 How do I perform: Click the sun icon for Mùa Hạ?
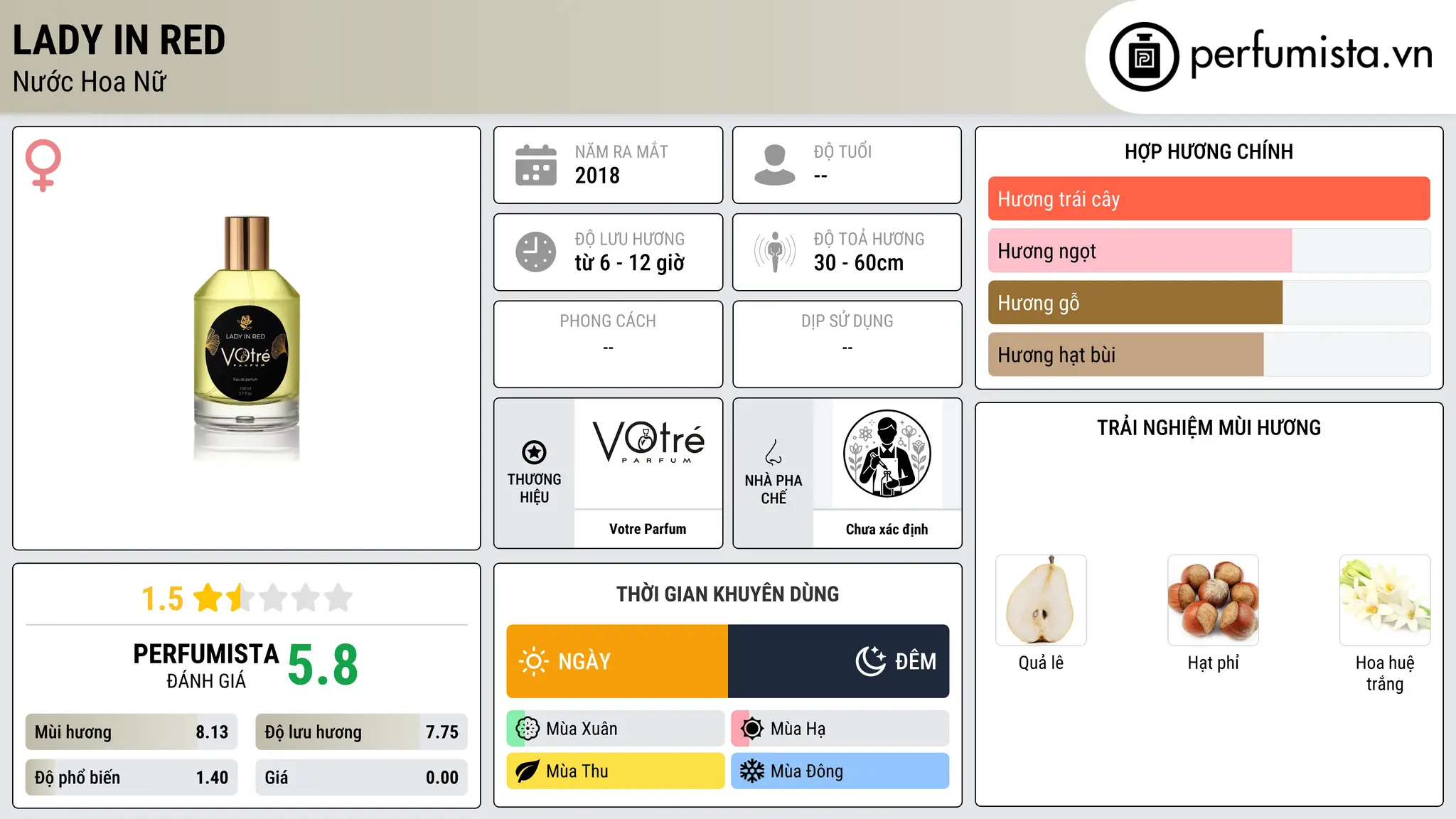(751, 729)
